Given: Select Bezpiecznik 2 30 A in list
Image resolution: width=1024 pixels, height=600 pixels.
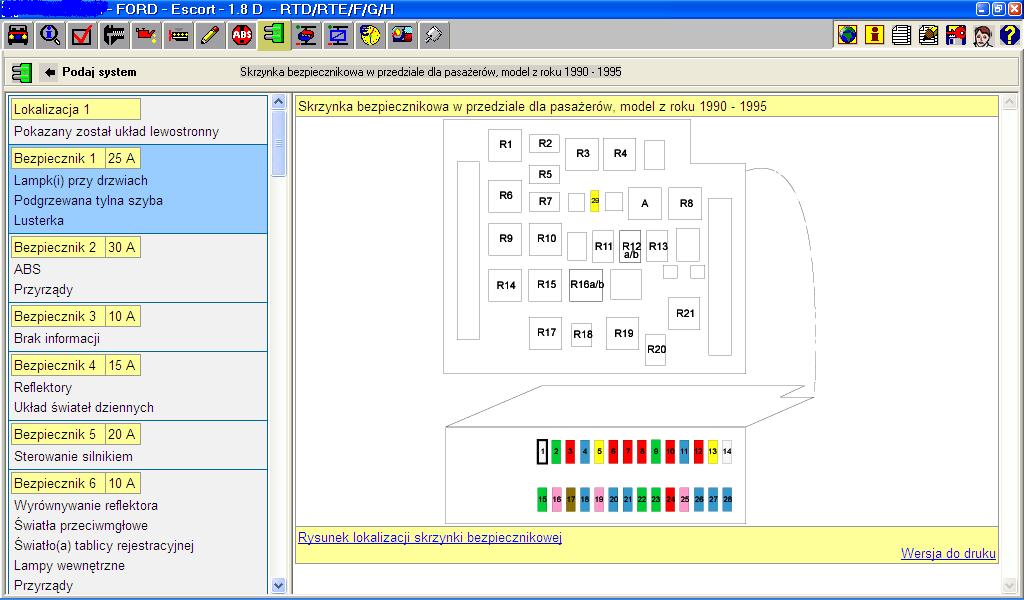Looking at the screenshot, I should [x=74, y=247].
